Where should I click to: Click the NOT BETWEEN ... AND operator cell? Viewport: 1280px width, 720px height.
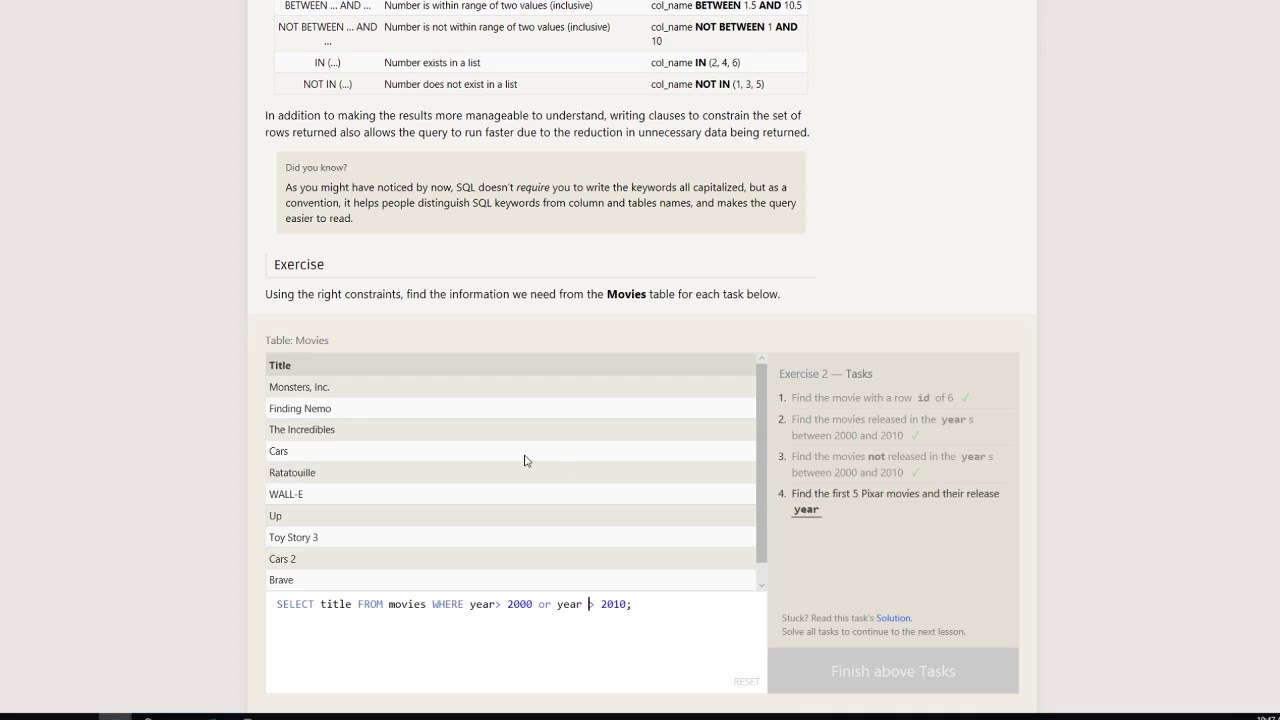327,34
